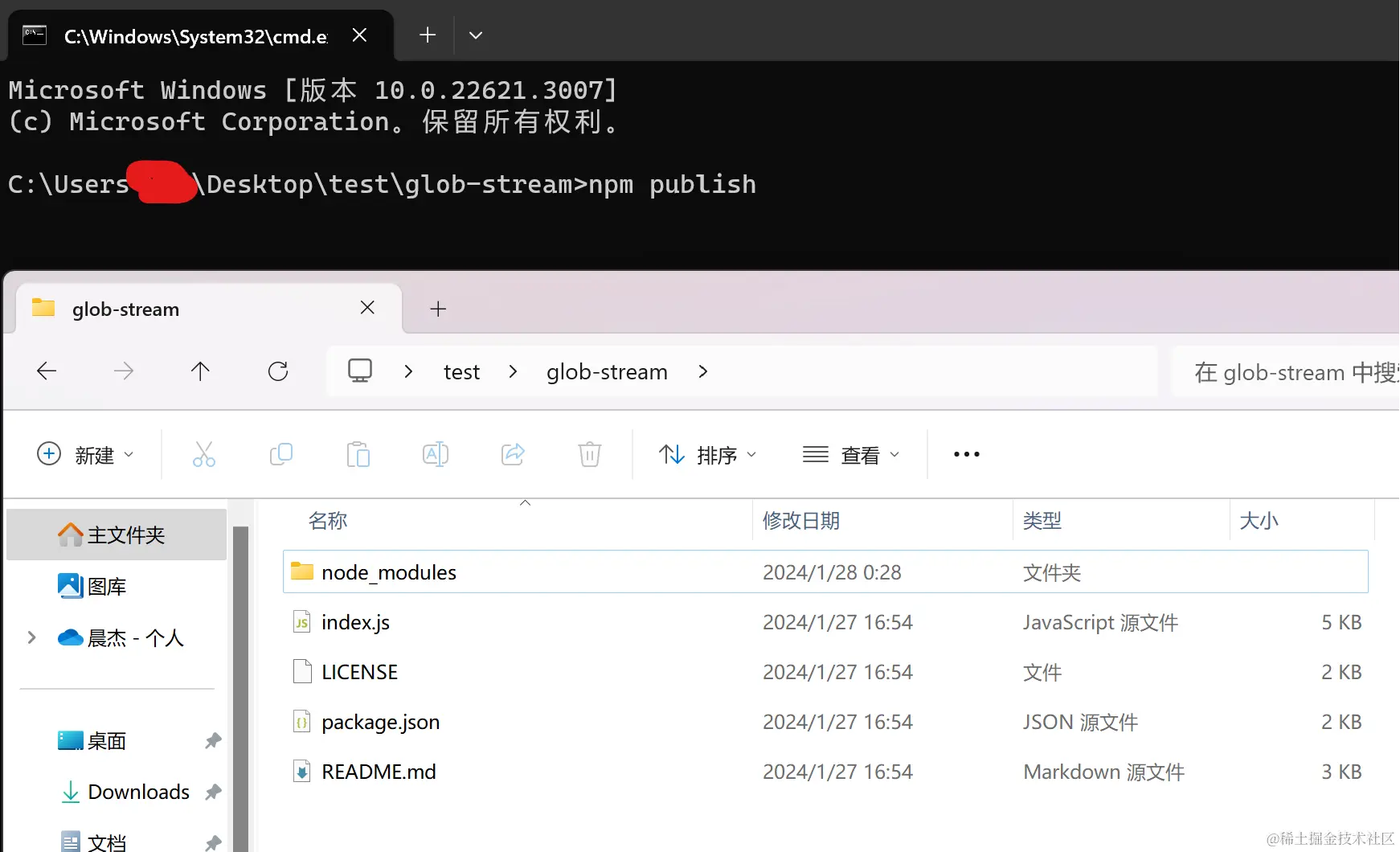Image resolution: width=1400 pixels, height=852 pixels.
Task: Select the node_modules file name
Action: [x=389, y=572]
